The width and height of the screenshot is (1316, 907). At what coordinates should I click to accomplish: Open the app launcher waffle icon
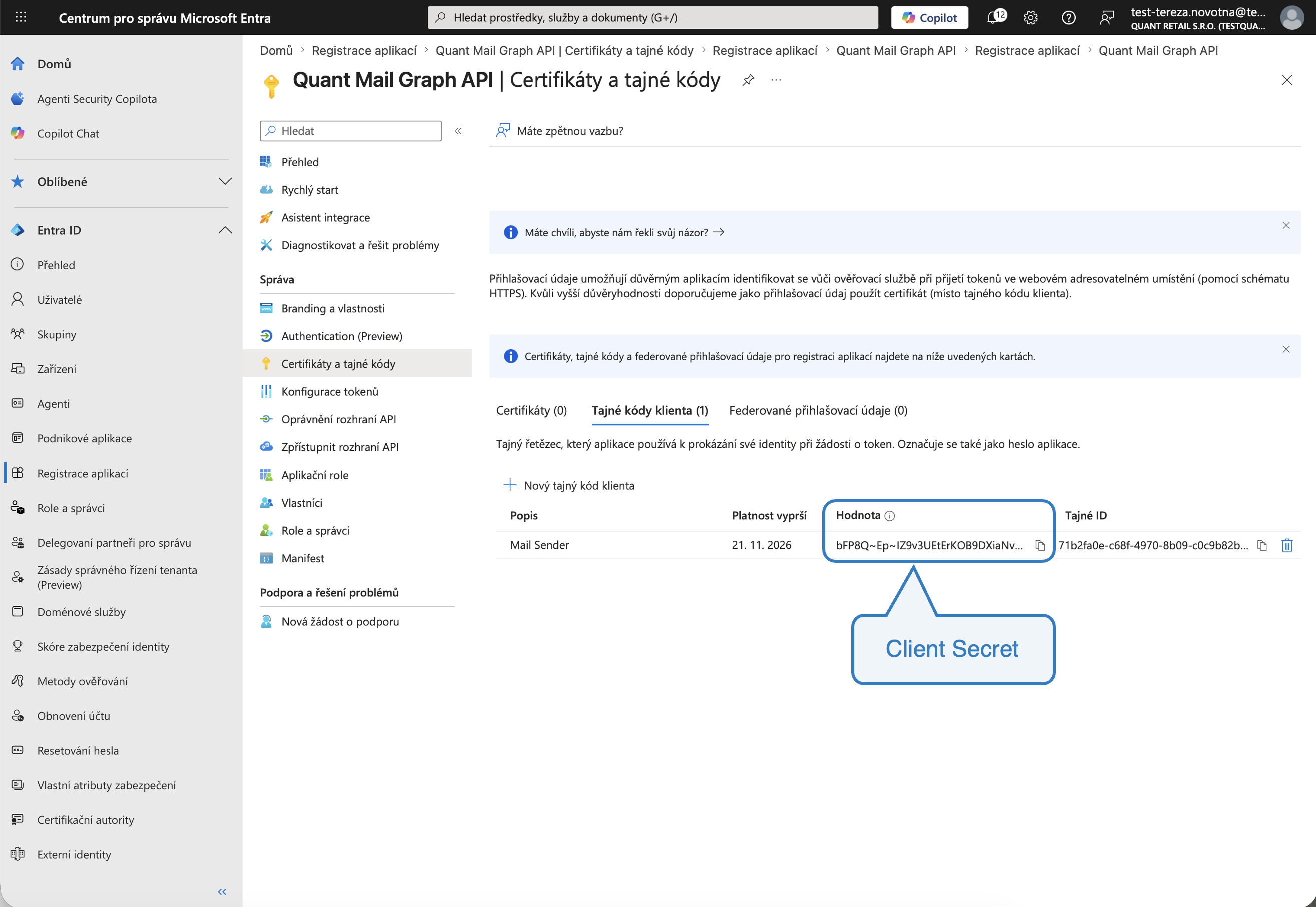coord(21,17)
